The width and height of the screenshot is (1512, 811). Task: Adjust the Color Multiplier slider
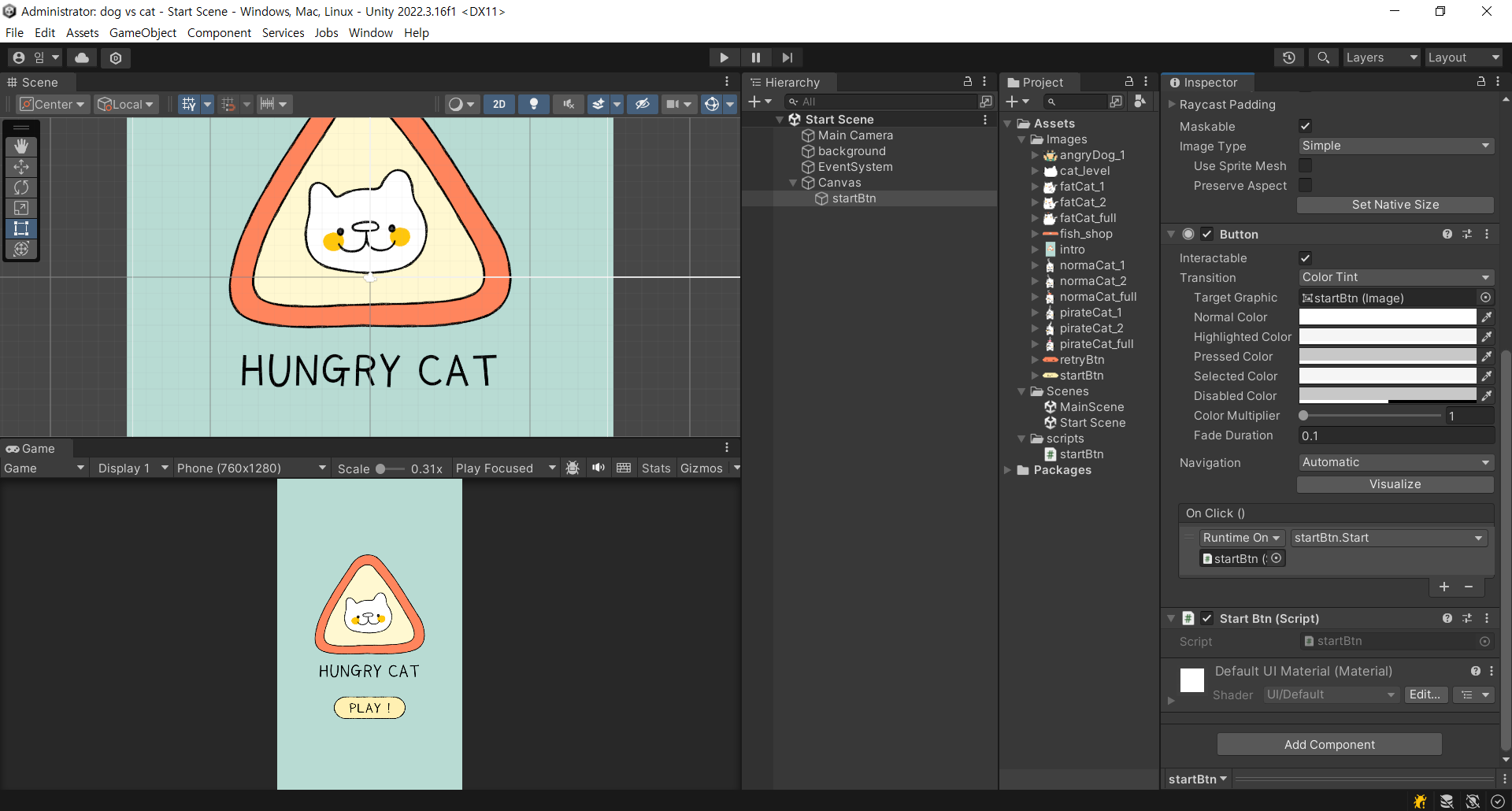tap(1371, 416)
